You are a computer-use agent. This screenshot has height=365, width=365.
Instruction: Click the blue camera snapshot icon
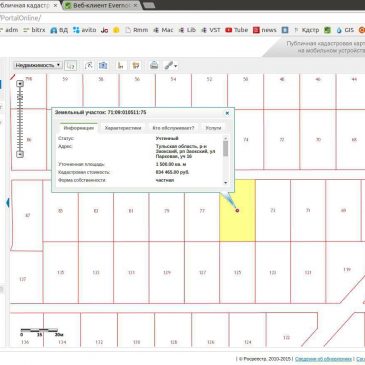click(x=103, y=65)
